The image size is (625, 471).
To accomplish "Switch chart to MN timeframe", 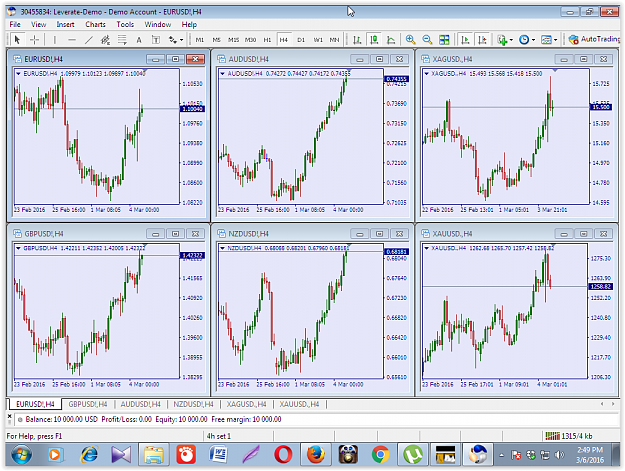I will [x=334, y=39].
